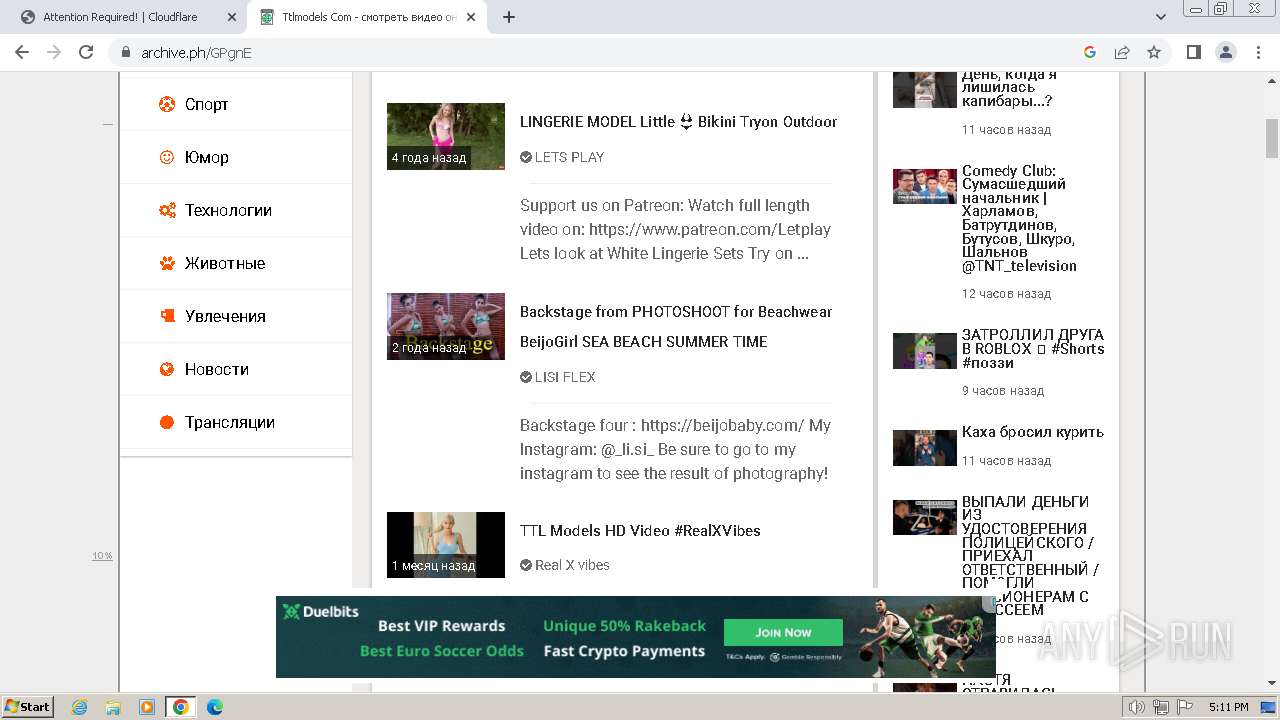The image size is (1280, 720).
Task: Open the taskbar clock showing 5:11 PM
Action: click(1228, 707)
